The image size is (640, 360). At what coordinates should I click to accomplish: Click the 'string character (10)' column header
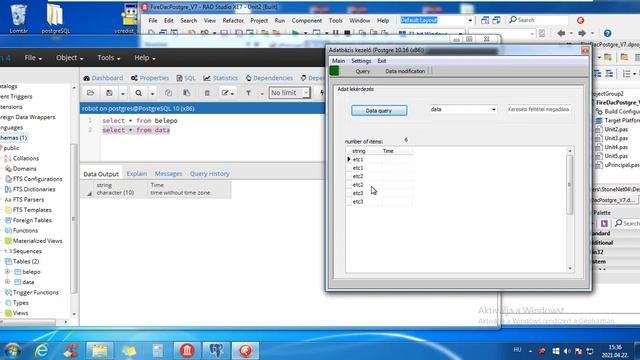click(x=116, y=189)
